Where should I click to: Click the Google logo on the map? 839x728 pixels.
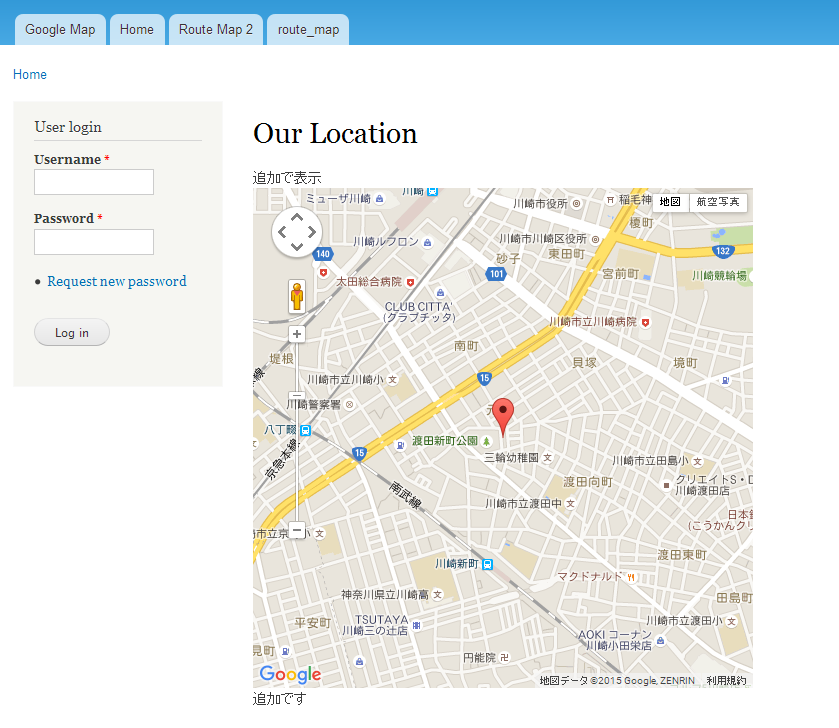tap(290, 675)
